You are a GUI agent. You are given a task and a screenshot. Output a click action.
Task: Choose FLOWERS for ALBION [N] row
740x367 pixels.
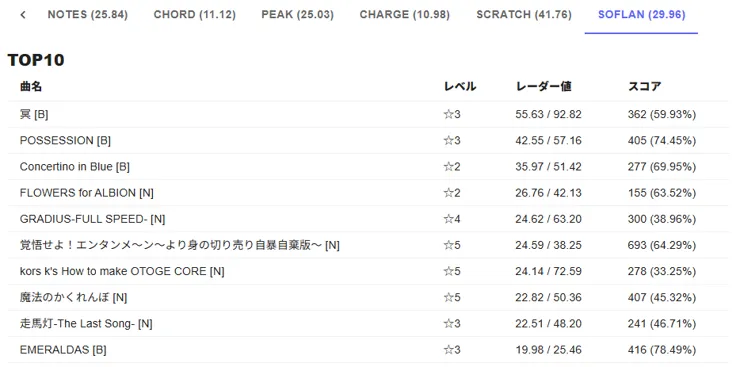pyautogui.click(x=368, y=193)
